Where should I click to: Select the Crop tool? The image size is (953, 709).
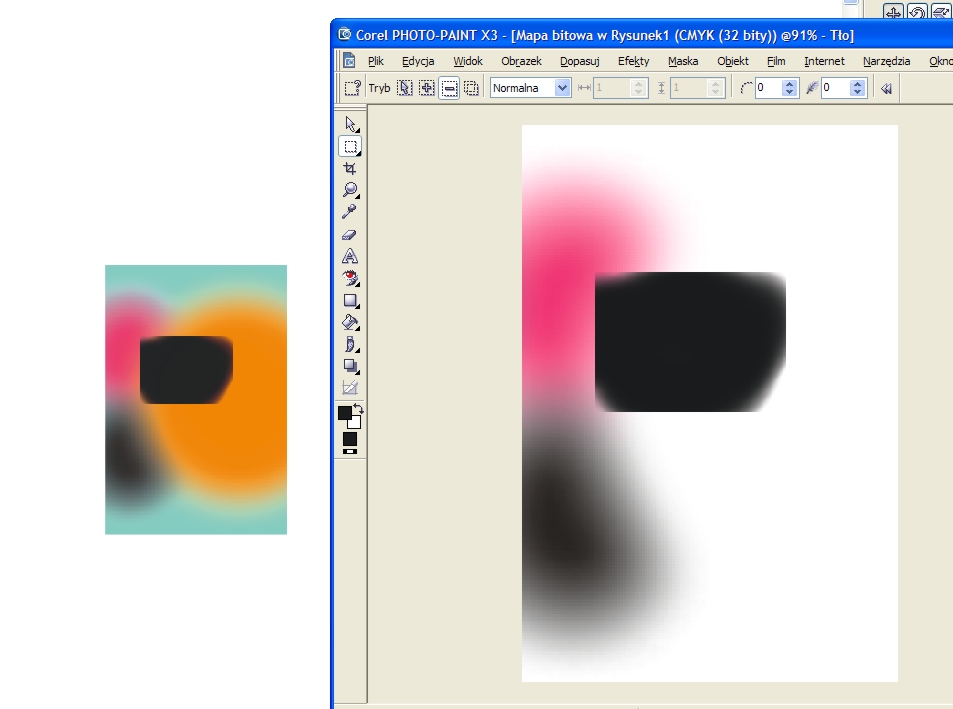(350, 168)
